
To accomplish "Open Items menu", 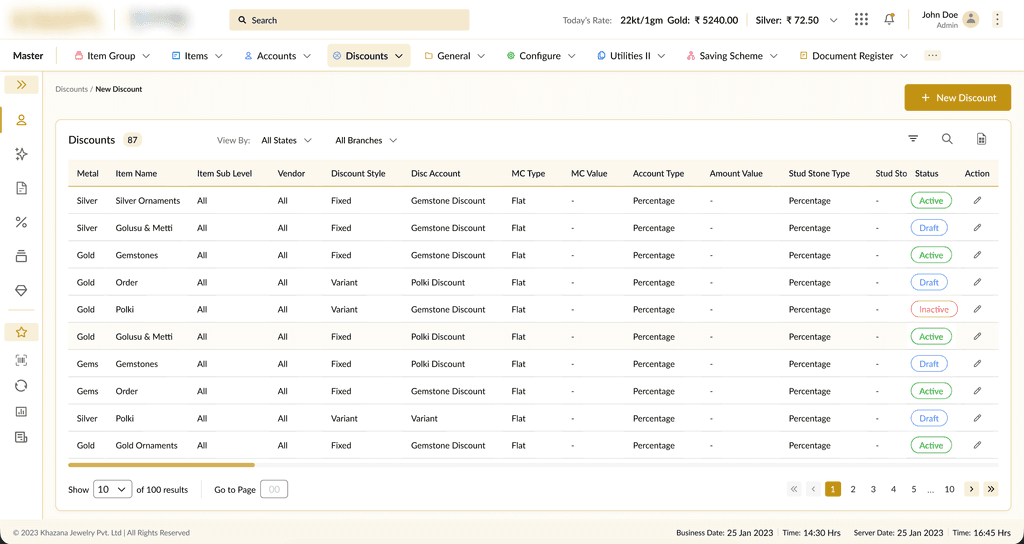I will point(197,56).
